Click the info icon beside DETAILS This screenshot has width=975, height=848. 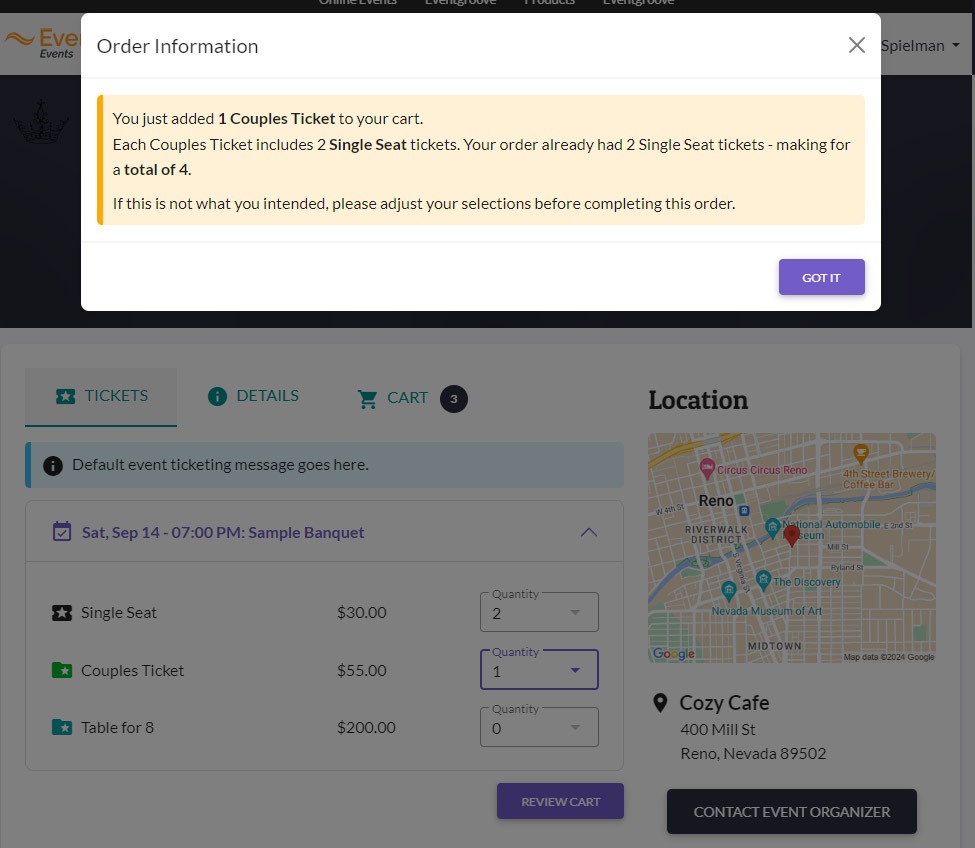pos(217,396)
